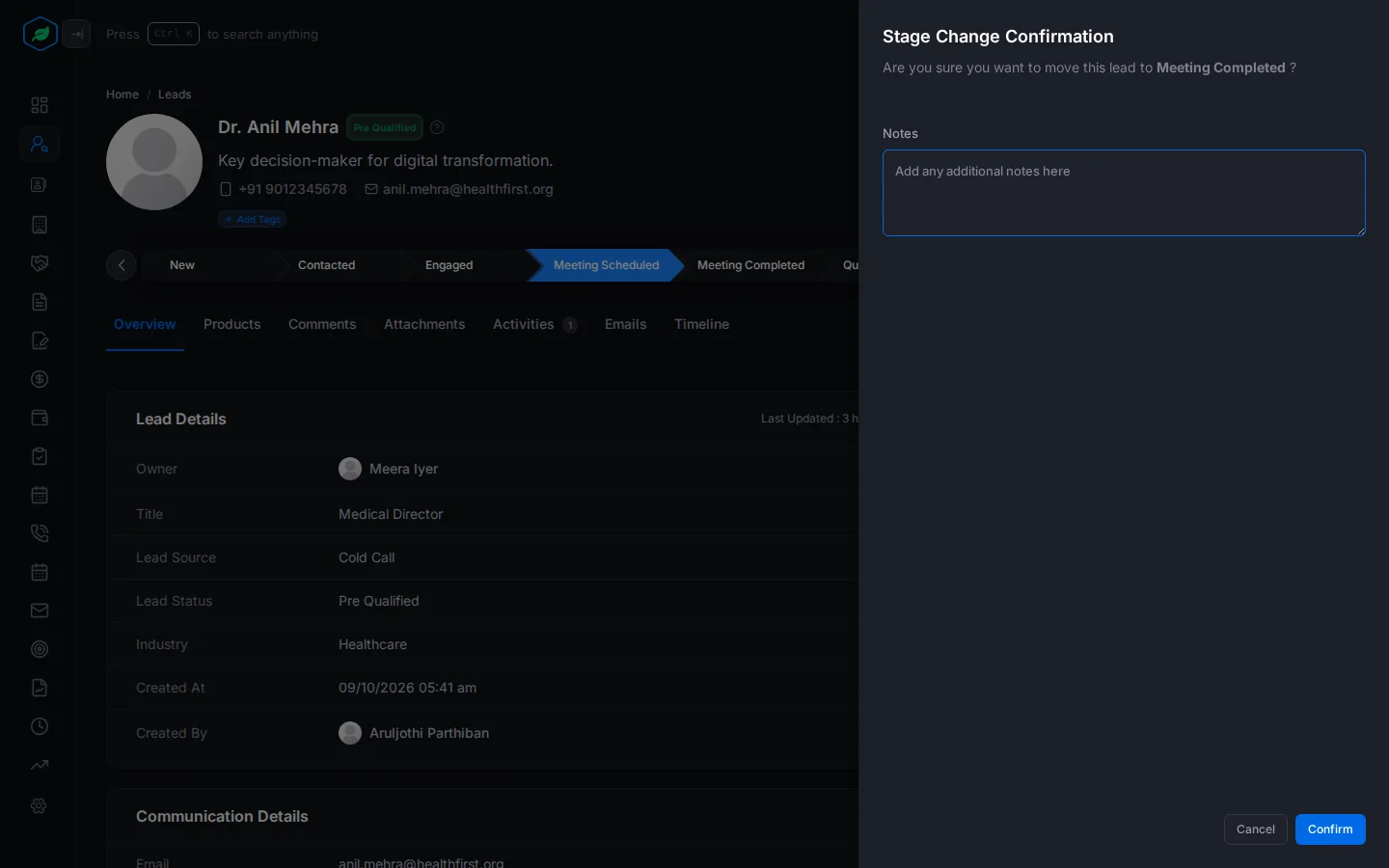Open the settings gear in sidebar
1389x868 pixels.
[x=40, y=805]
